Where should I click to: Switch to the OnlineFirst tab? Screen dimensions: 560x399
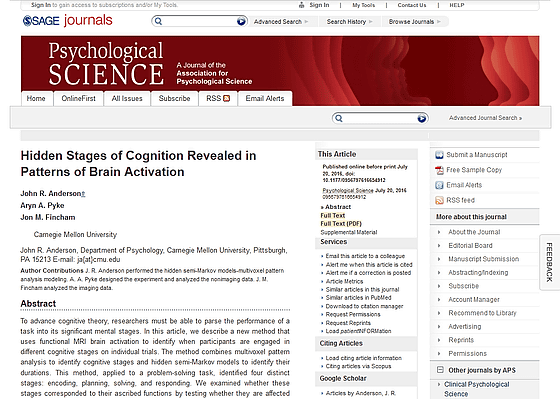(79, 99)
